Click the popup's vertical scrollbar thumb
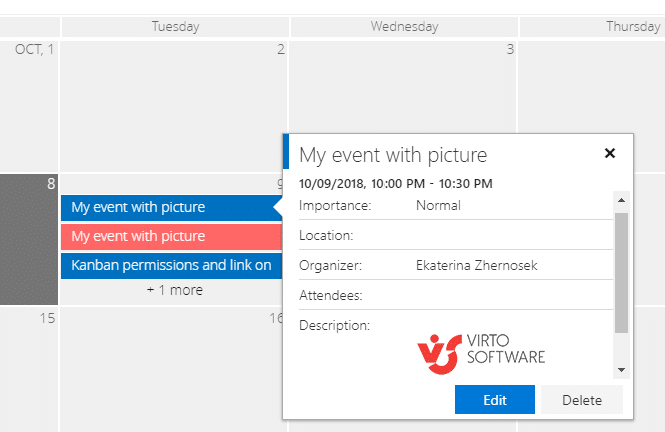This screenshot has width=665, height=432. point(621,273)
